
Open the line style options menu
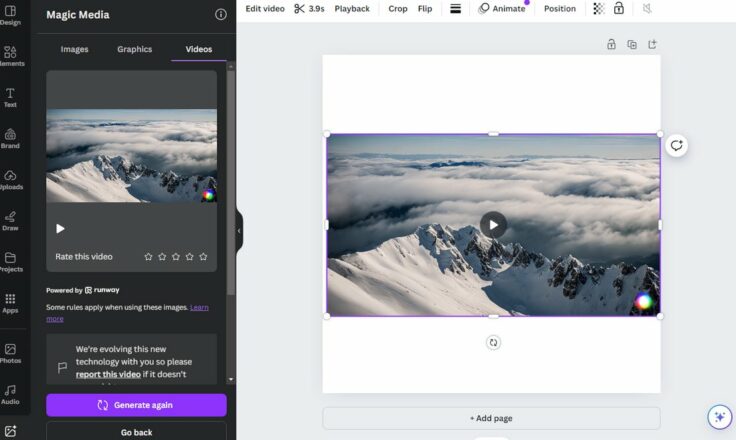tap(455, 9)
